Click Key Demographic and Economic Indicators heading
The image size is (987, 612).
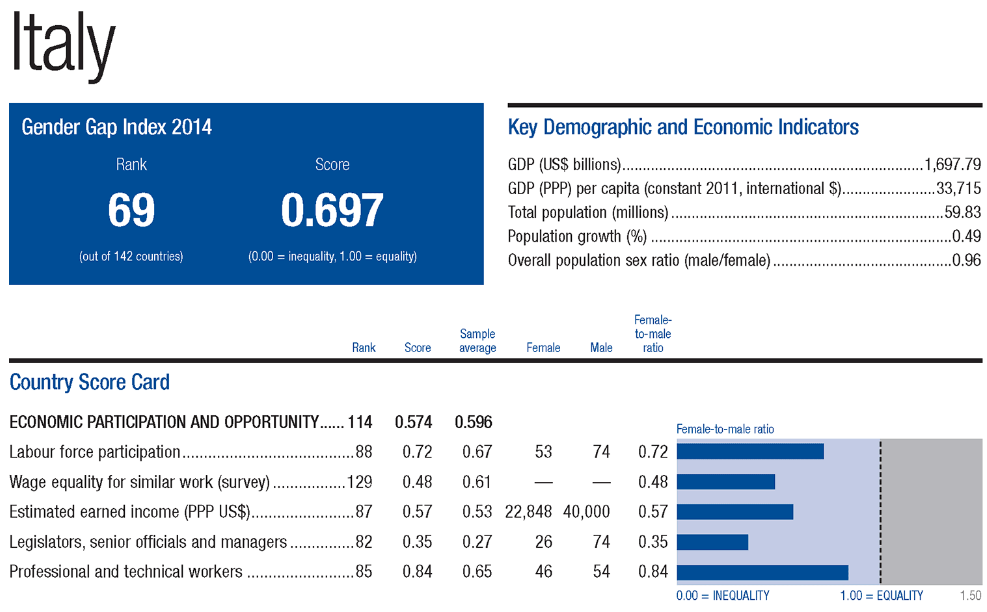click(683, 127)
